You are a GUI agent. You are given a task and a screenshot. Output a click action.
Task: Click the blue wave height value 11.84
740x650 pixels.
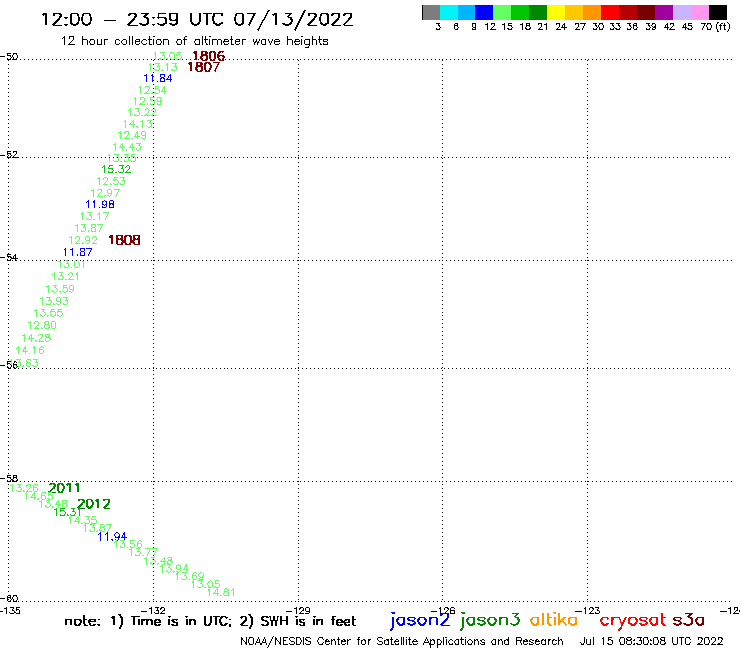pyautogui.click(x=158, y=78)
